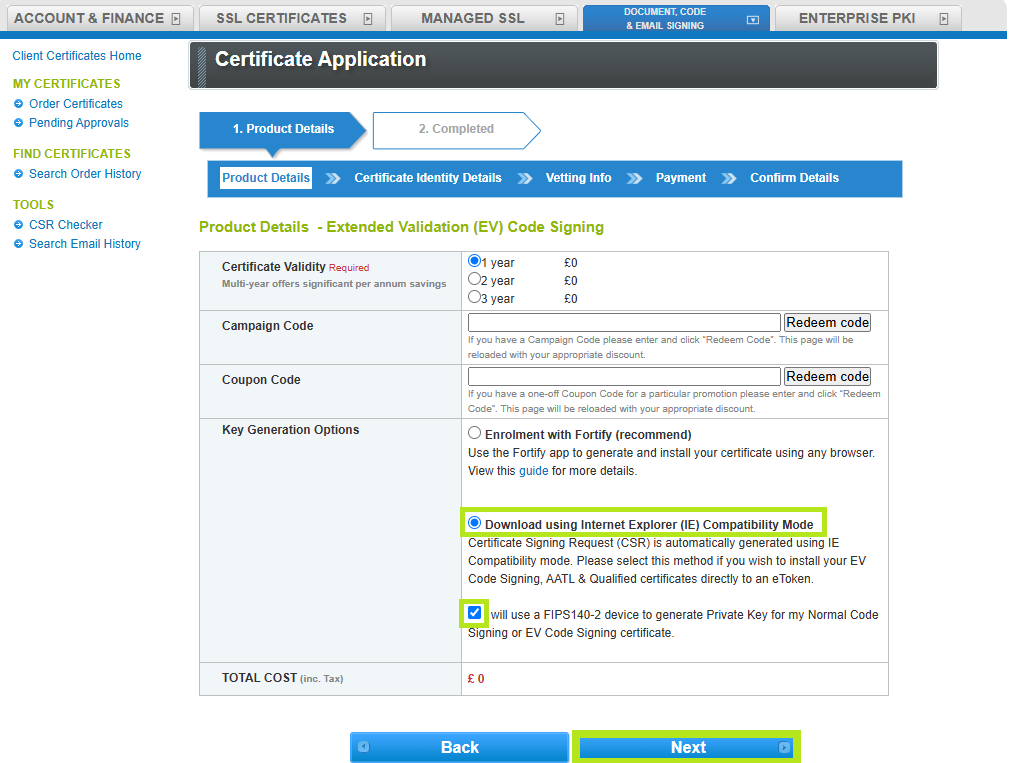Expand the SSL Certificates menu arrow
Screen dimensions: 1009x763
367,19
